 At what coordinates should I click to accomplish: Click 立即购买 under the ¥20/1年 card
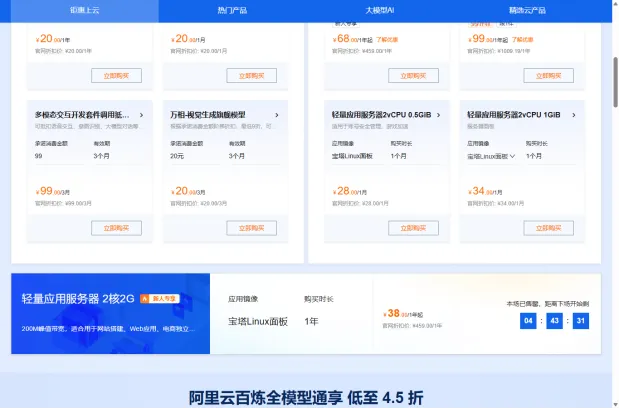pyautogui.click(x=116, y=76)
